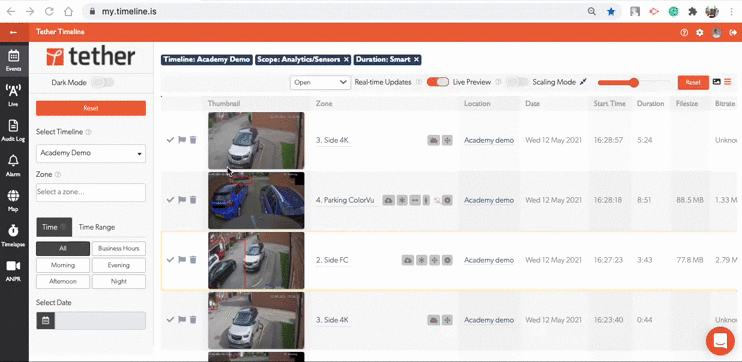Open the Chrome extensions puzzle icon
The height and width of the screenshot is (362, 742).
[x=693, y=12]
